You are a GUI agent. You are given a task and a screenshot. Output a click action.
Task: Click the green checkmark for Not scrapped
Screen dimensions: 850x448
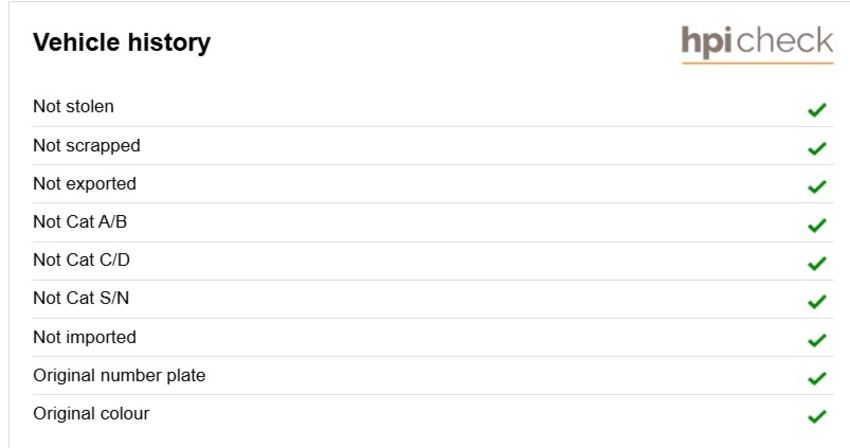(x=817, y=148)
